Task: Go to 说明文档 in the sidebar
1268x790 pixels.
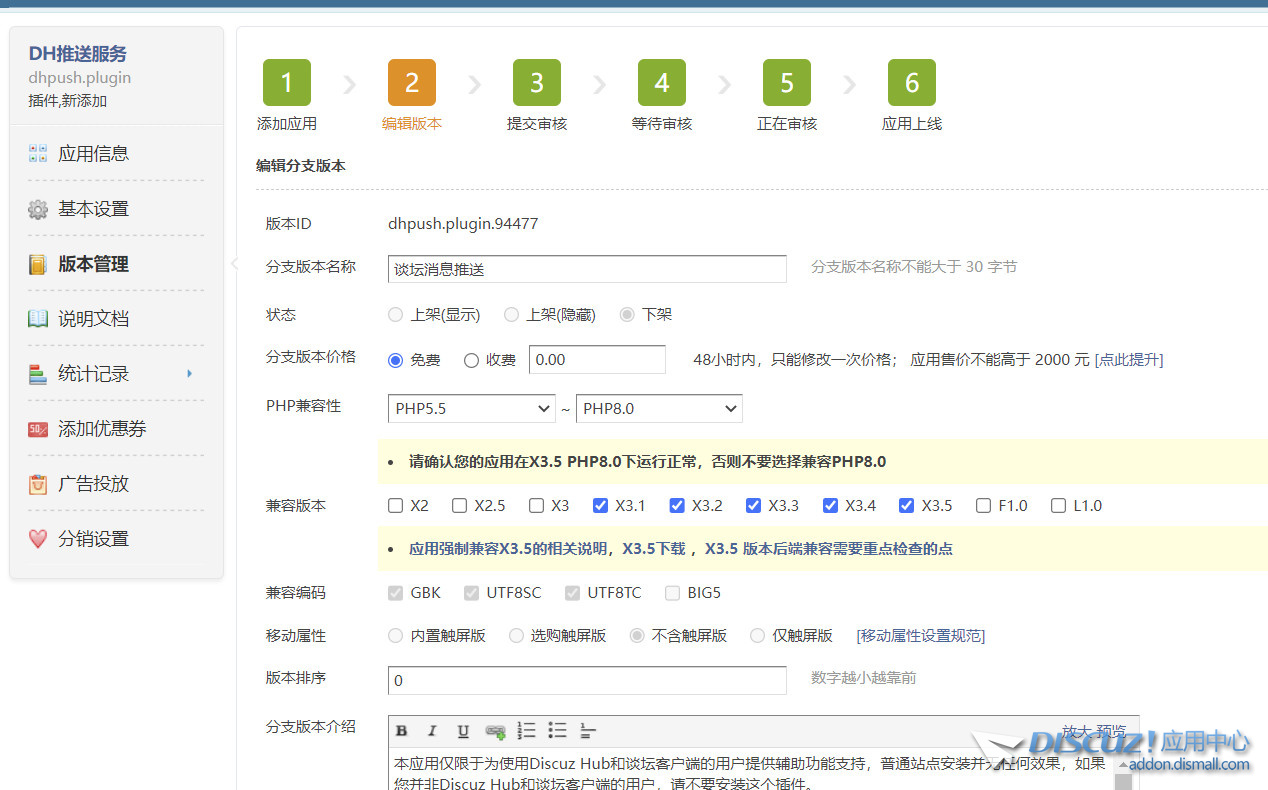Action: click(93, 319)
